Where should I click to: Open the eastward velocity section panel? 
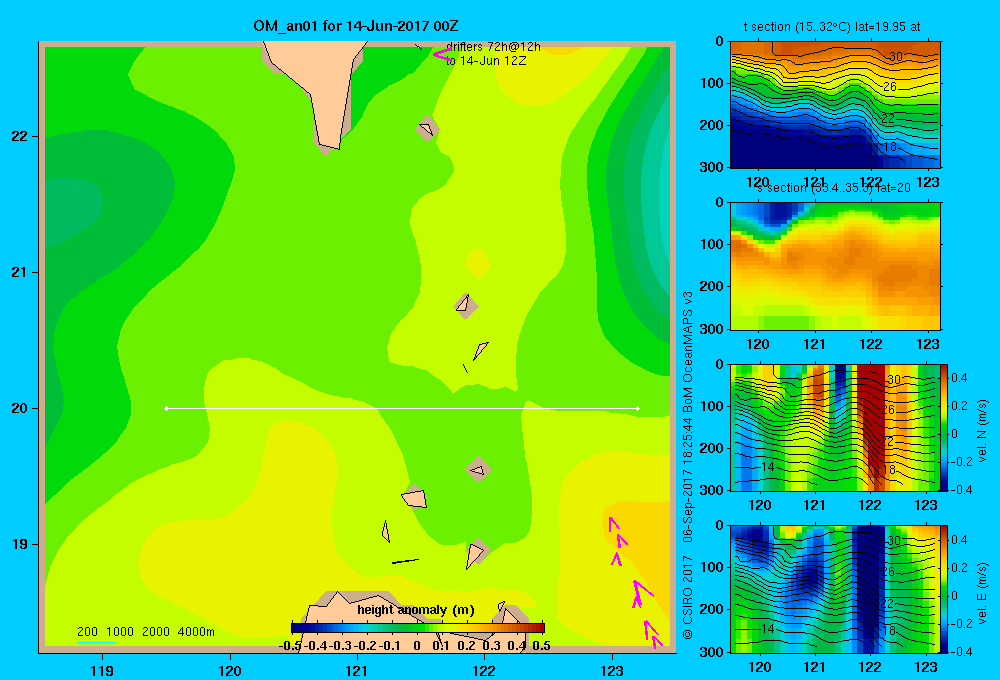coord(835,588)
